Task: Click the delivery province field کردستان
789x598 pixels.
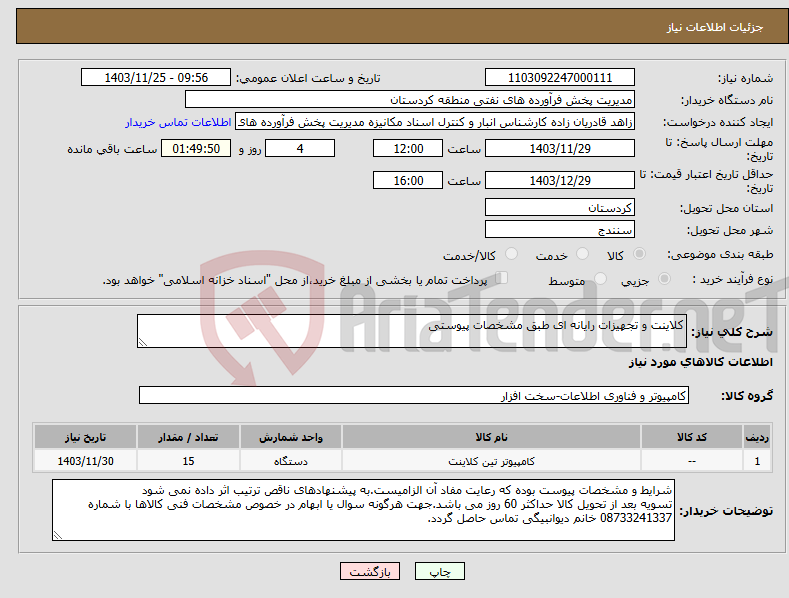Action: point(560,207)
